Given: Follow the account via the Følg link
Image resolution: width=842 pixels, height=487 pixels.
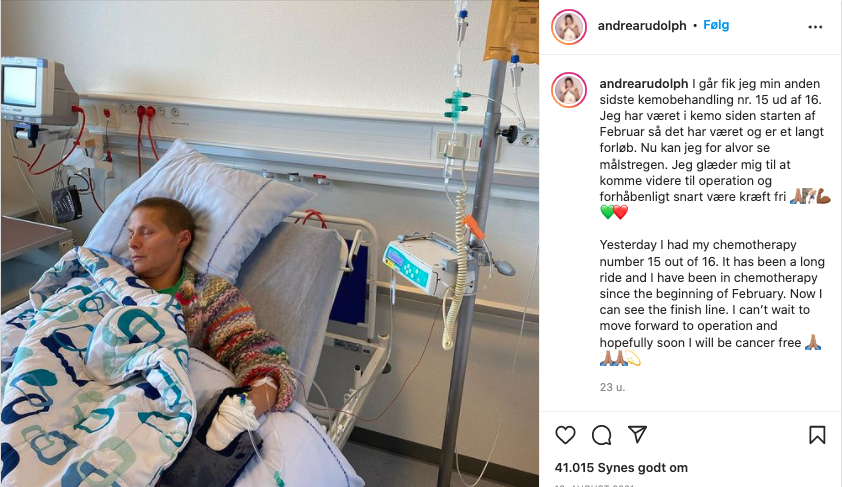Looking at the screenshot, I should pyautogui.click(x=716, y=25).
